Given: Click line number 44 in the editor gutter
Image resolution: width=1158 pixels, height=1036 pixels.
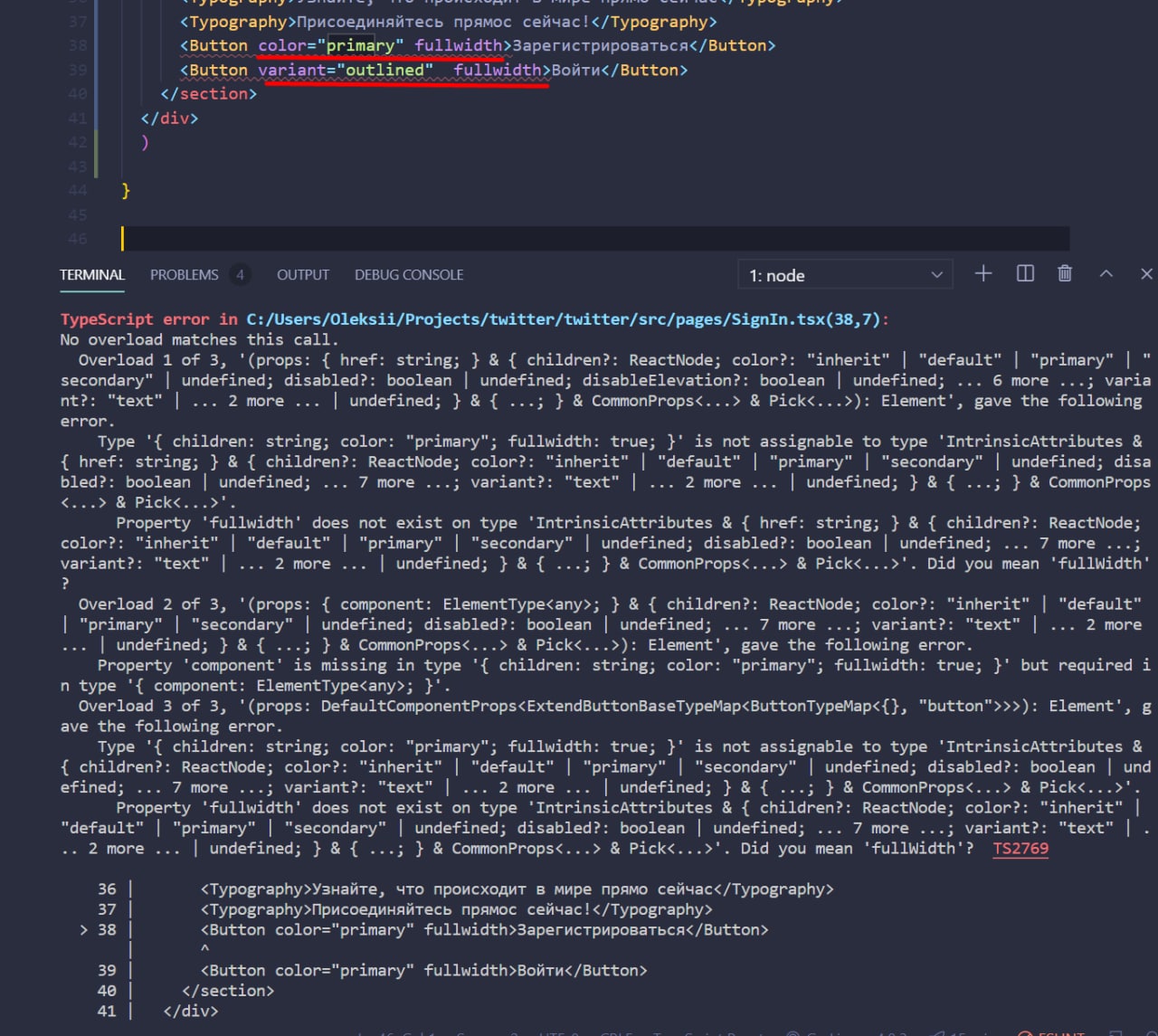Looking at the screenshot, I should coord(78,191).
